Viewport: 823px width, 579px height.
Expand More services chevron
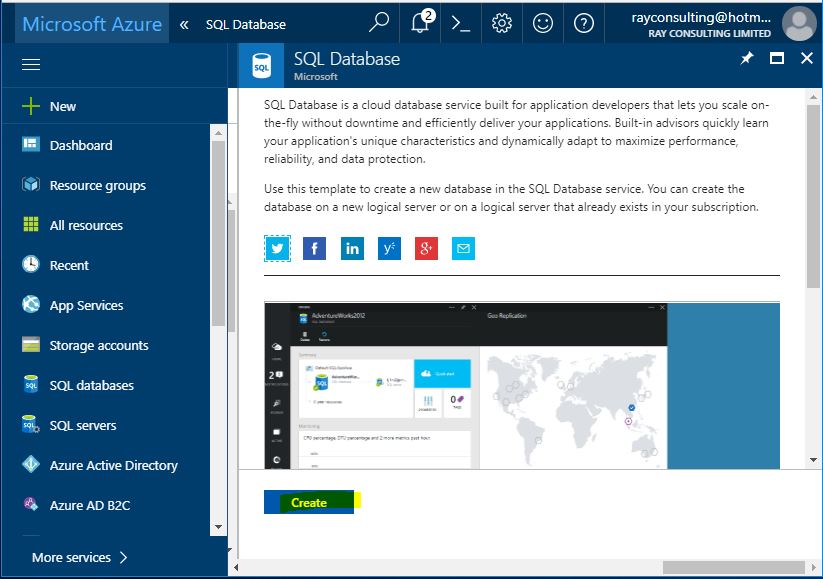123,557
